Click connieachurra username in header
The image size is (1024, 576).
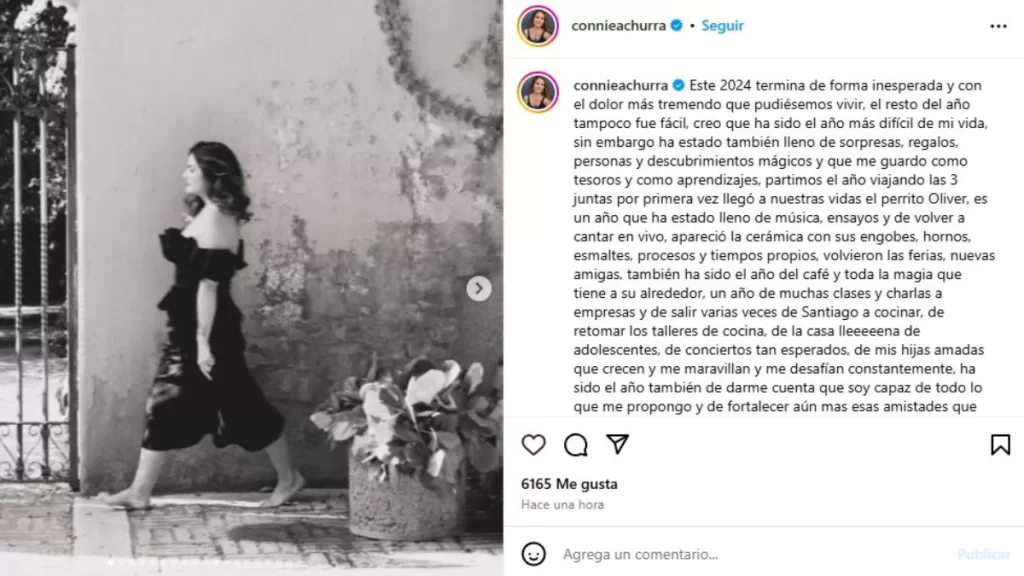[618, 25]
